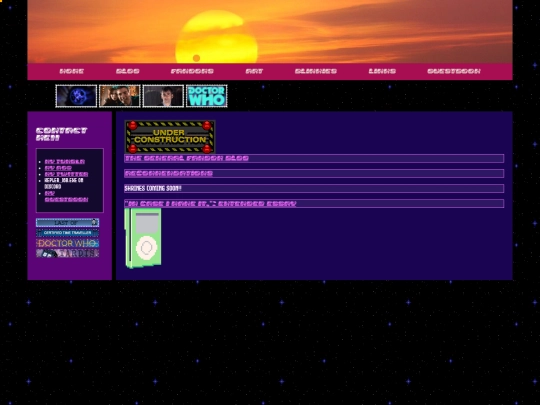The height and width of the screenshot is (405, 540).
Task: Open the My Twitter link
Action: coord(66,174)
